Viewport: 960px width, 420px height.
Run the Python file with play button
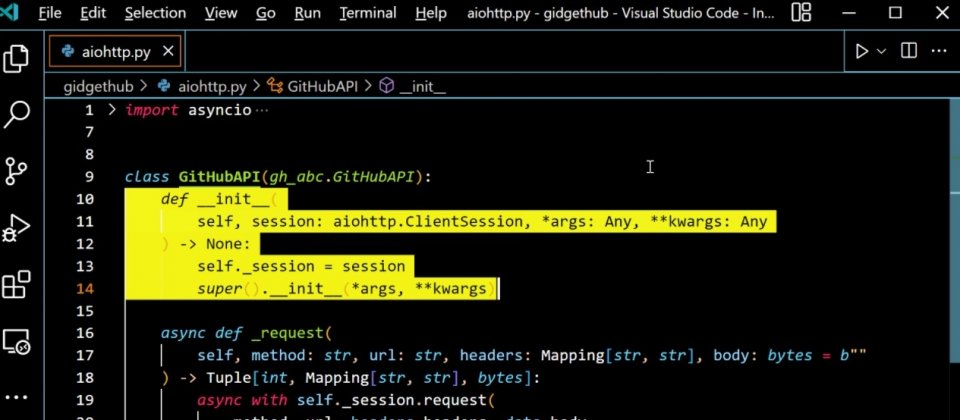pos(861,51)
